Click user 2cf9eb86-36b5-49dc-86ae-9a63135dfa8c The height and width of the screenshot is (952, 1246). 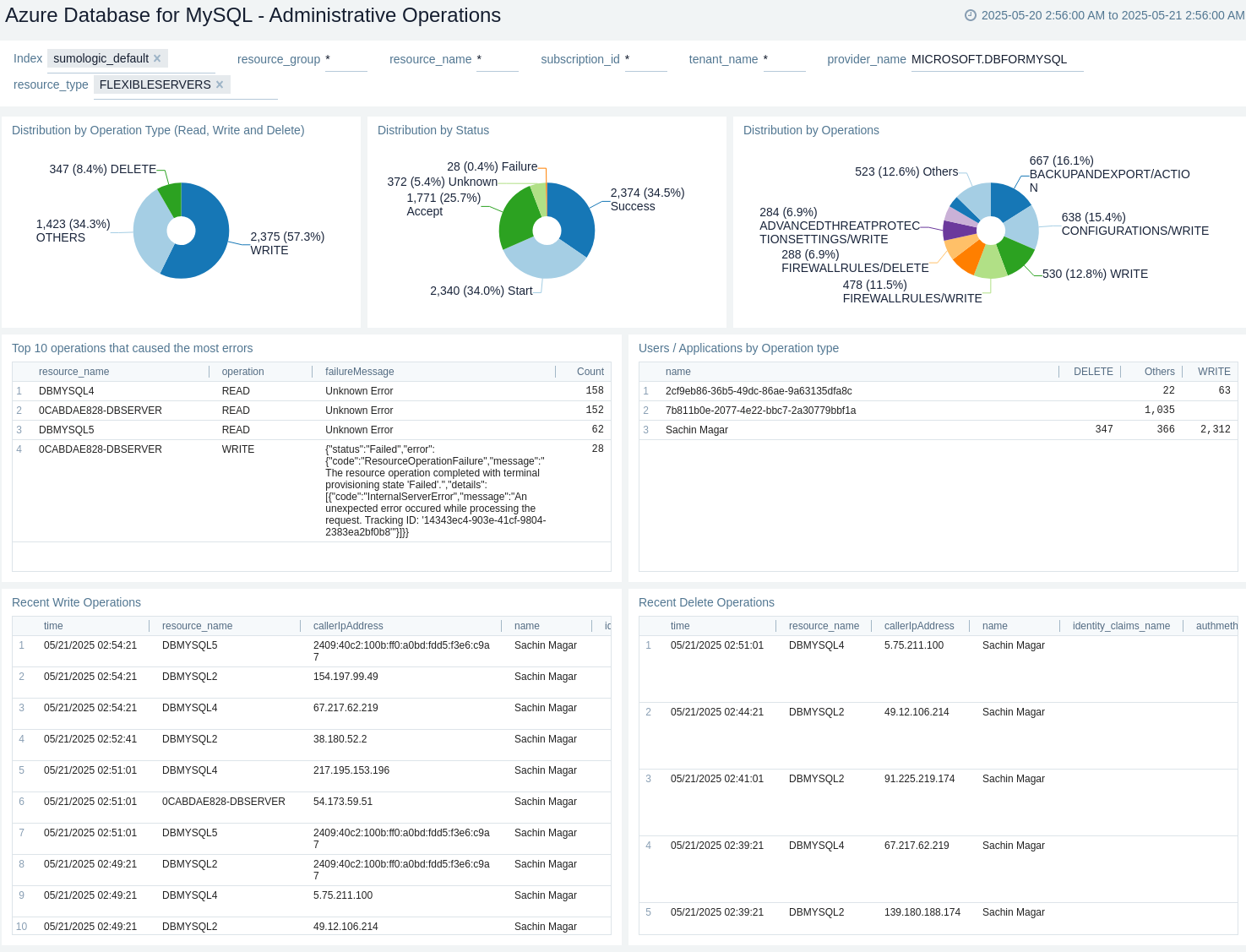click(x=759, y=391)
